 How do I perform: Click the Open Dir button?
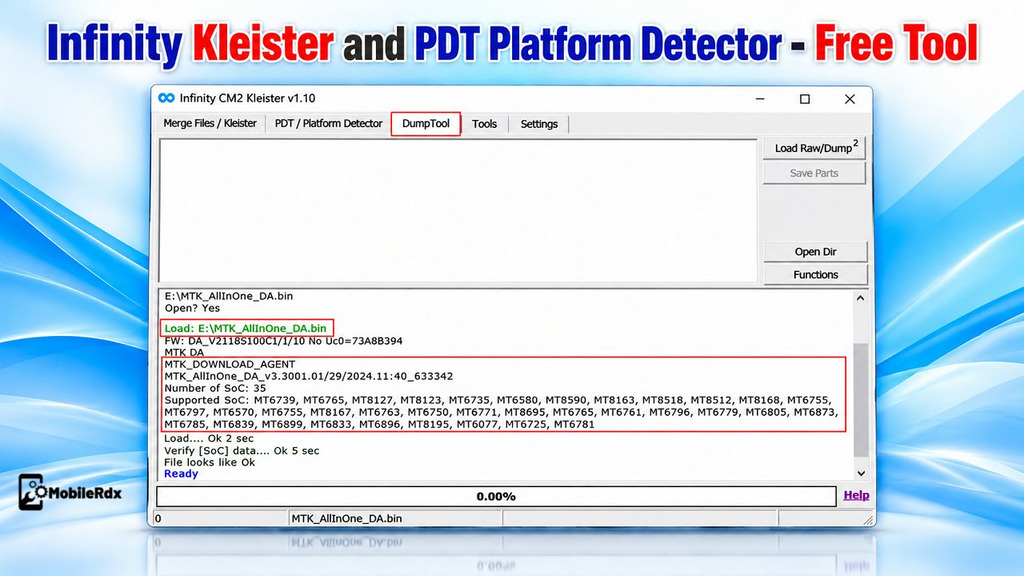click(815, 251)
